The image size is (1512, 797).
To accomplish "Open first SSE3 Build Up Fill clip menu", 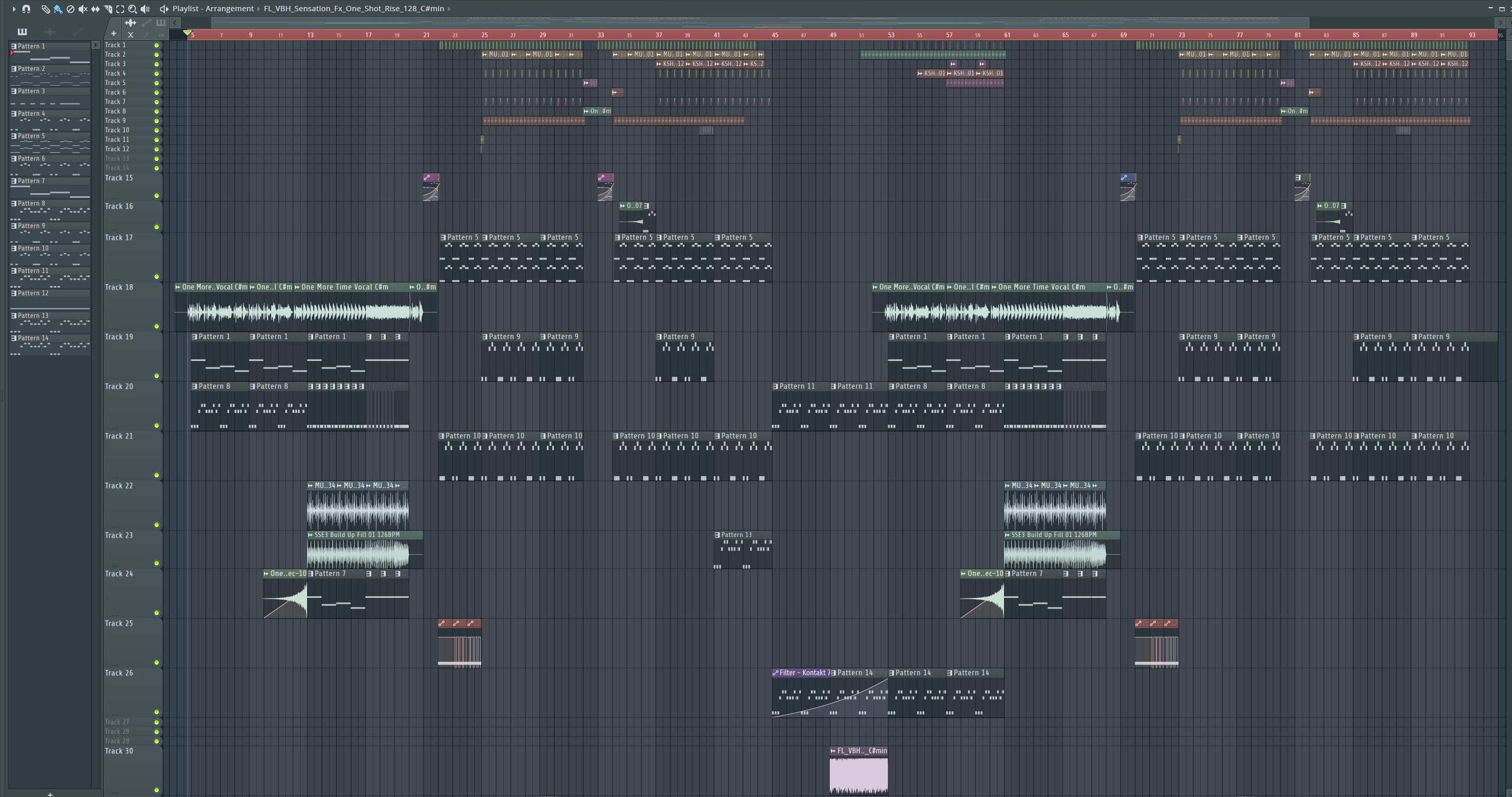I will pyautogui.click(x=311, y=535).
